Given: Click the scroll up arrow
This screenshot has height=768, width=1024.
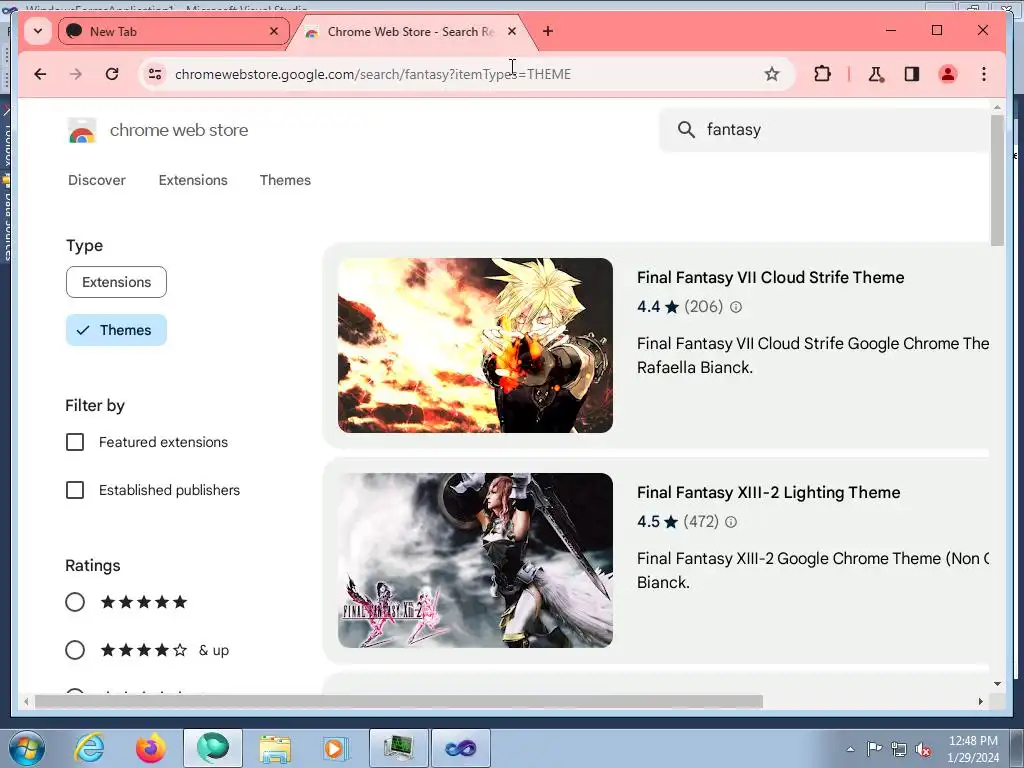Looking at the screenshot, I should (x=997, y=108).
